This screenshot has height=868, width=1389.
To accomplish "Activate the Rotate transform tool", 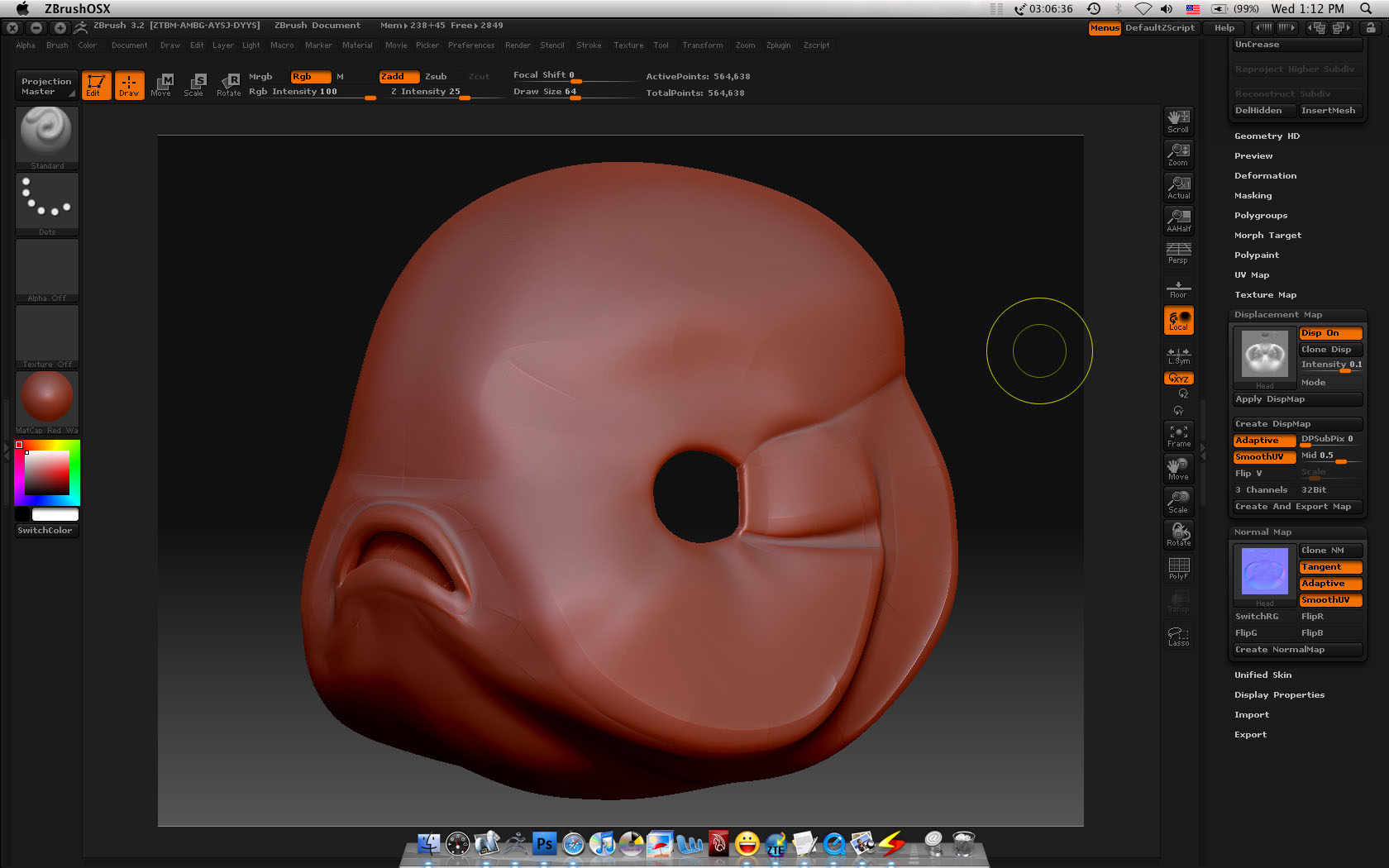I will pos(228,84).
